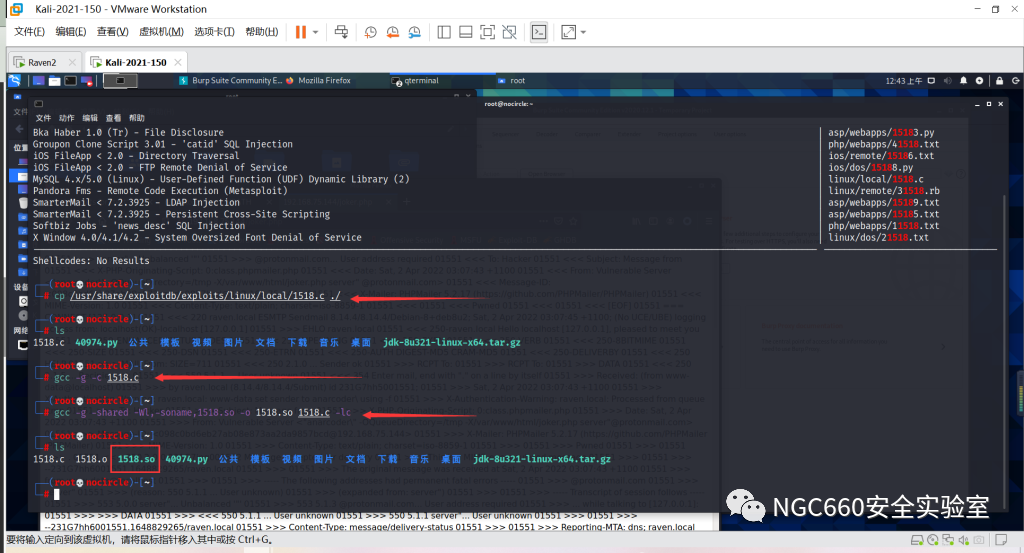Toggle the thumbnail bar icon

[466, 32]
